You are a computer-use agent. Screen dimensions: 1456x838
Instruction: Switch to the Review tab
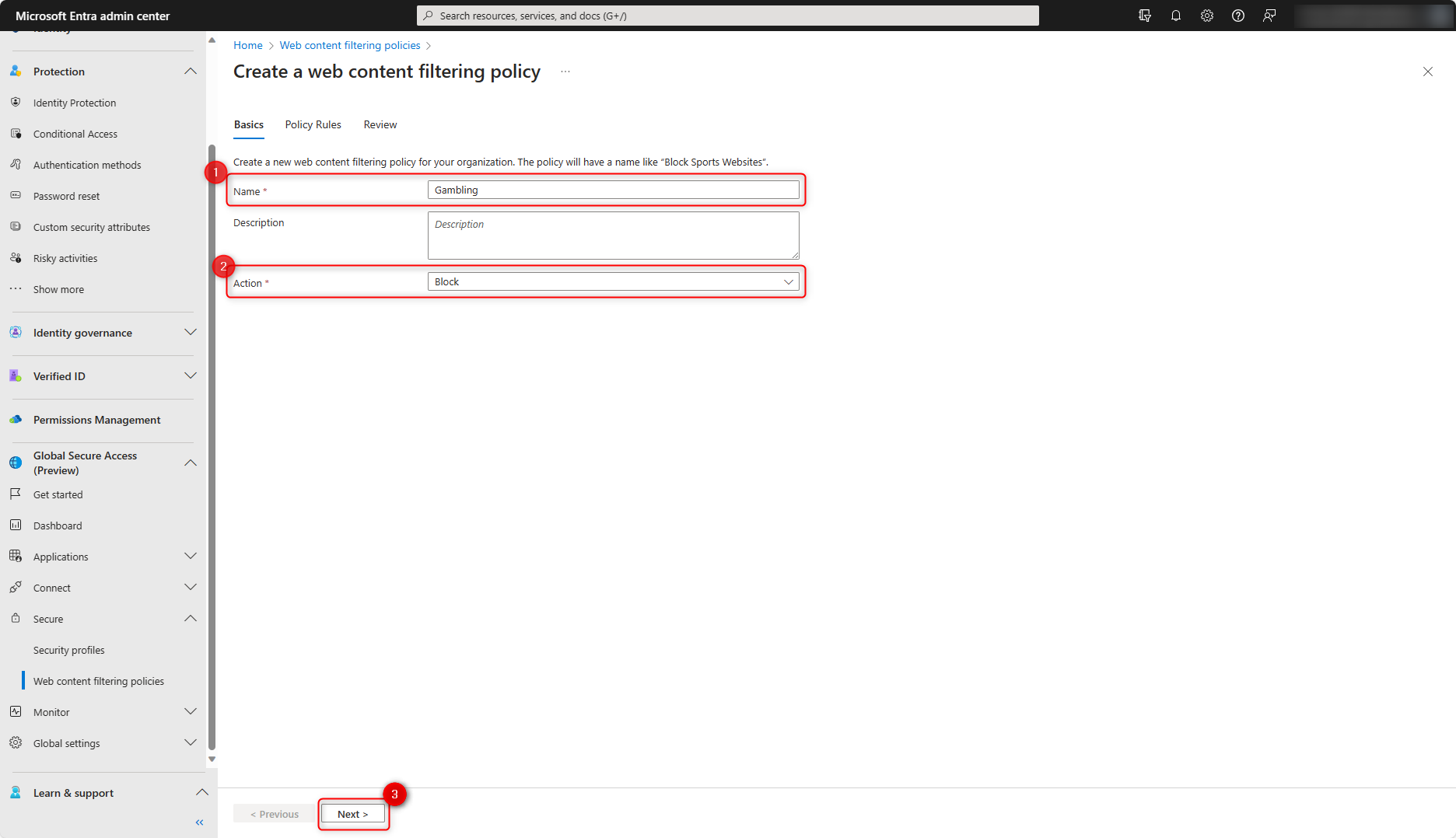coord(380,124)
